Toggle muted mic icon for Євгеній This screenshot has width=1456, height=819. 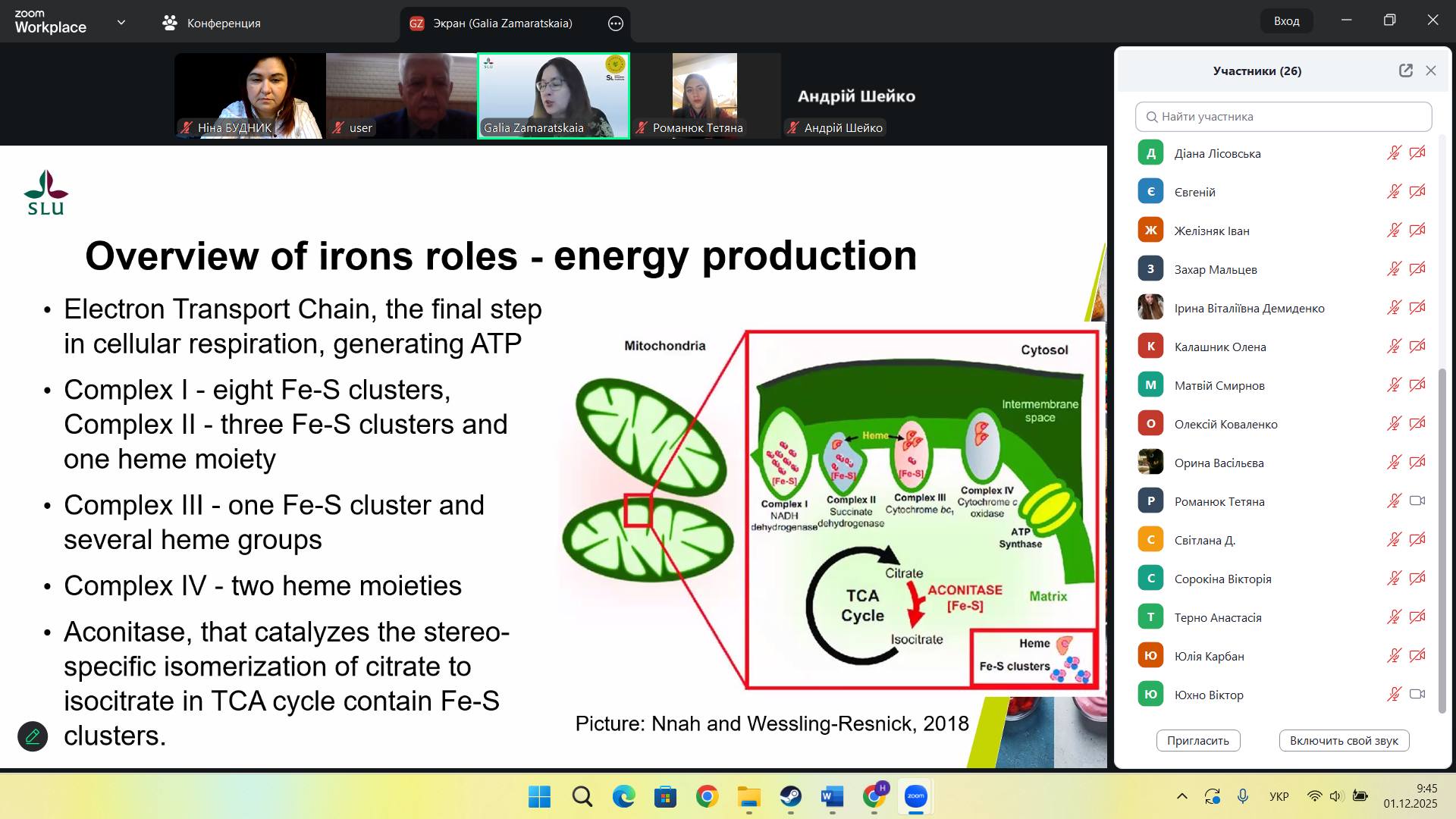[x=1394, y=192]
